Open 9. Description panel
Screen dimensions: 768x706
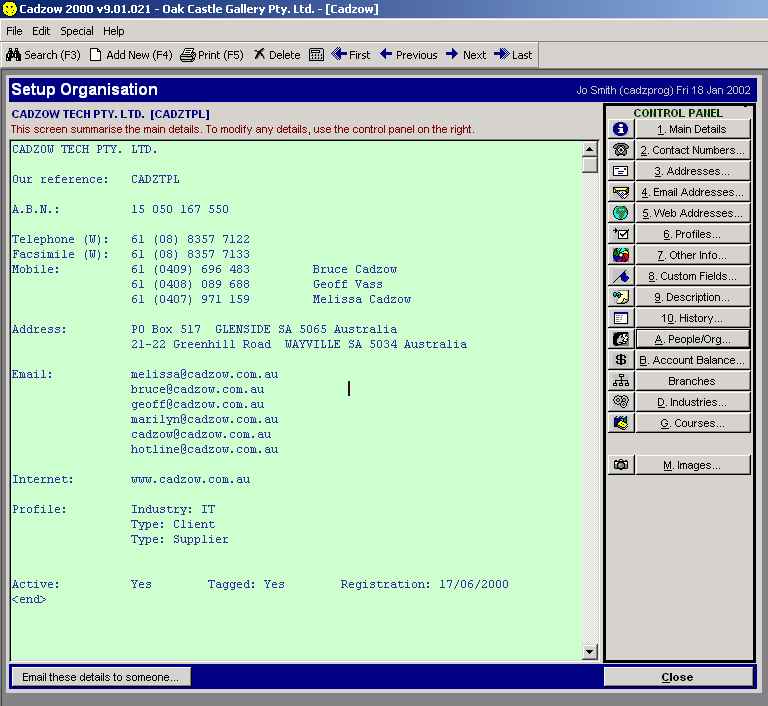692,297
